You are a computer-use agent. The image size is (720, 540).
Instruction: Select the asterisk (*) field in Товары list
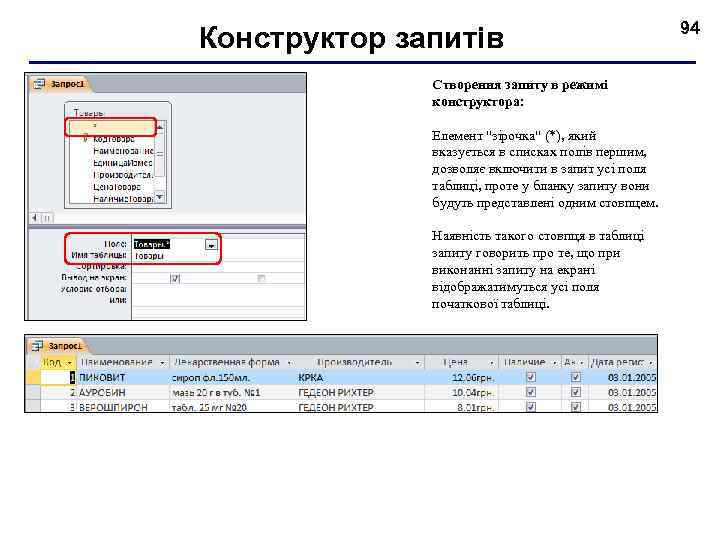[110, 126]
